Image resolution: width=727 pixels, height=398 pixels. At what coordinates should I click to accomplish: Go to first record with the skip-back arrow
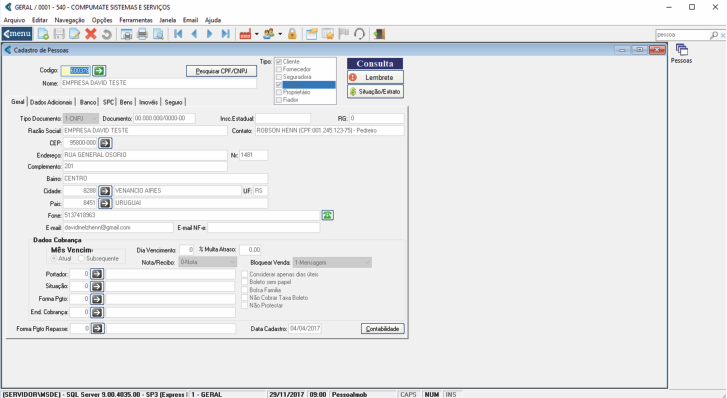178,34
